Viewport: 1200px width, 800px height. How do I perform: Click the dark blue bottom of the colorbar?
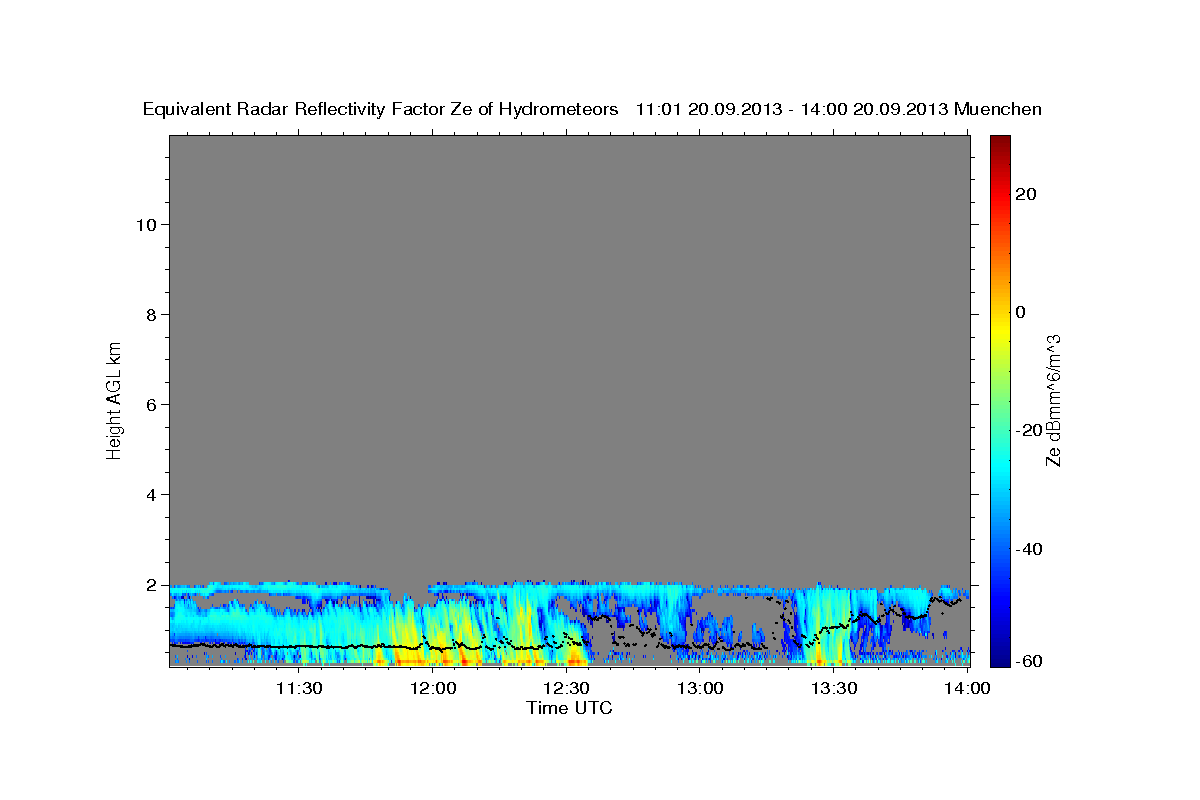coord(1000,658)
